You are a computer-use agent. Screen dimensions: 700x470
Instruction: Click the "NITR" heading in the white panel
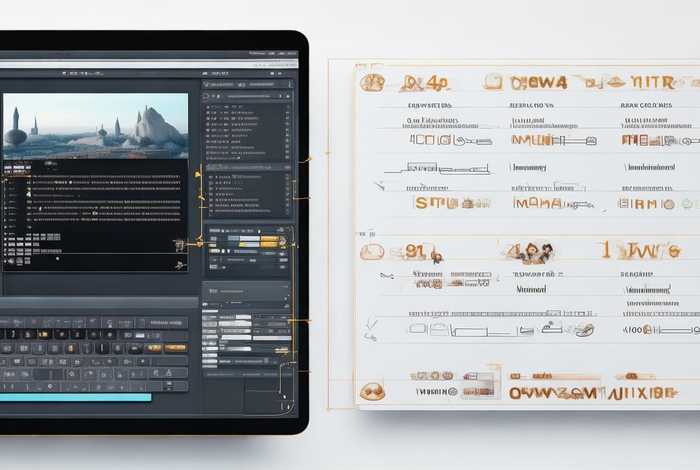[x=655, y=82]
